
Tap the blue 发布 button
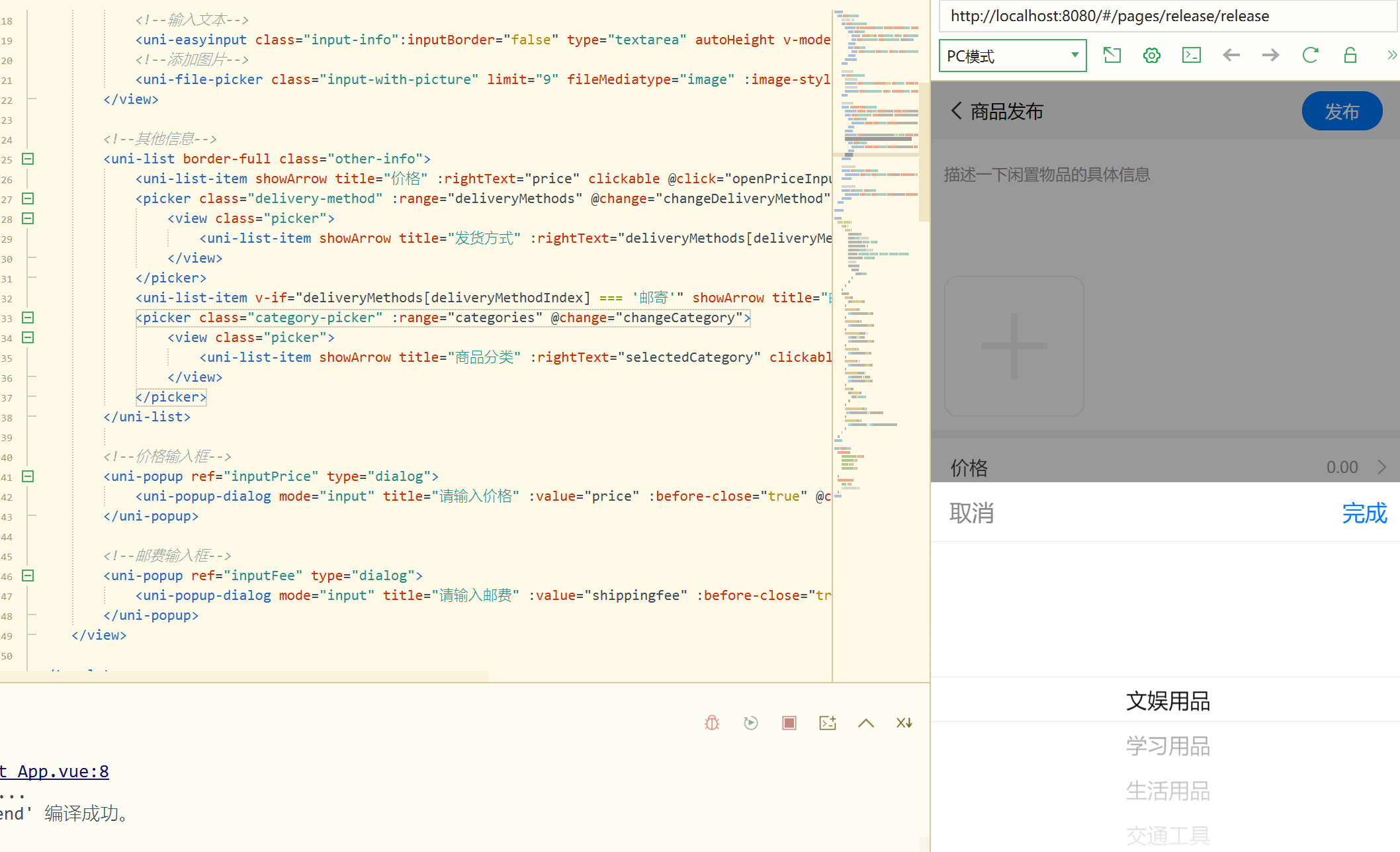point(1342,111)
